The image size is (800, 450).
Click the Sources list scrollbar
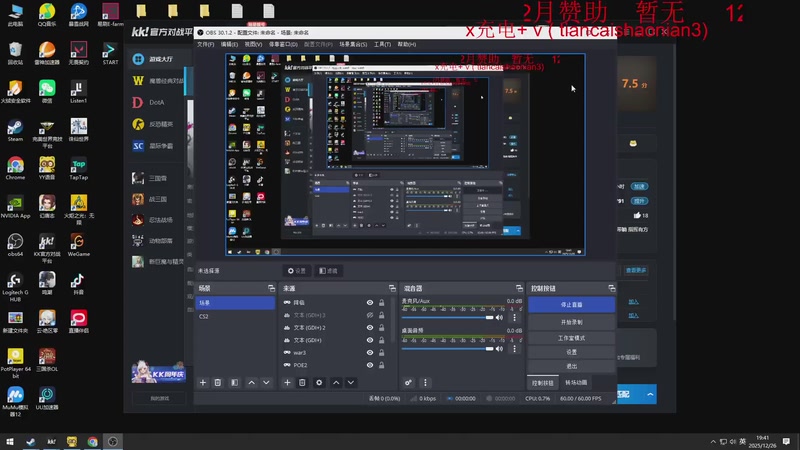coord(392,321)
